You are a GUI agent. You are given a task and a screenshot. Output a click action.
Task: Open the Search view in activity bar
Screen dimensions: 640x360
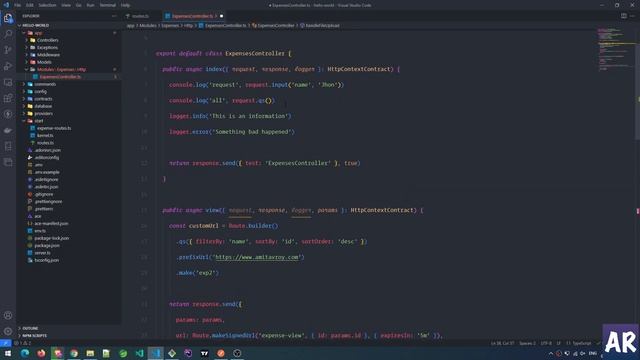8,34
